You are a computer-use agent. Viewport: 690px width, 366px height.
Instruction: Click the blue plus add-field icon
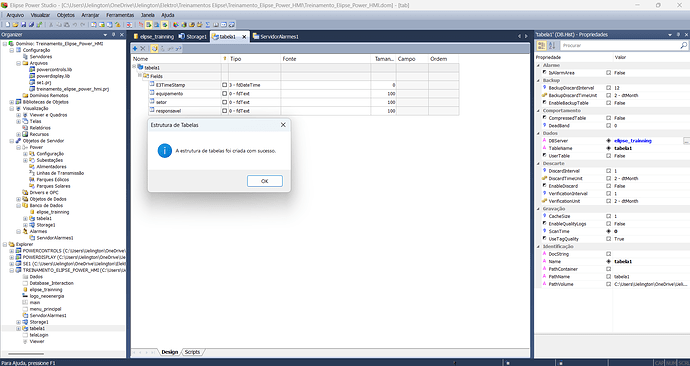point(135,48)
